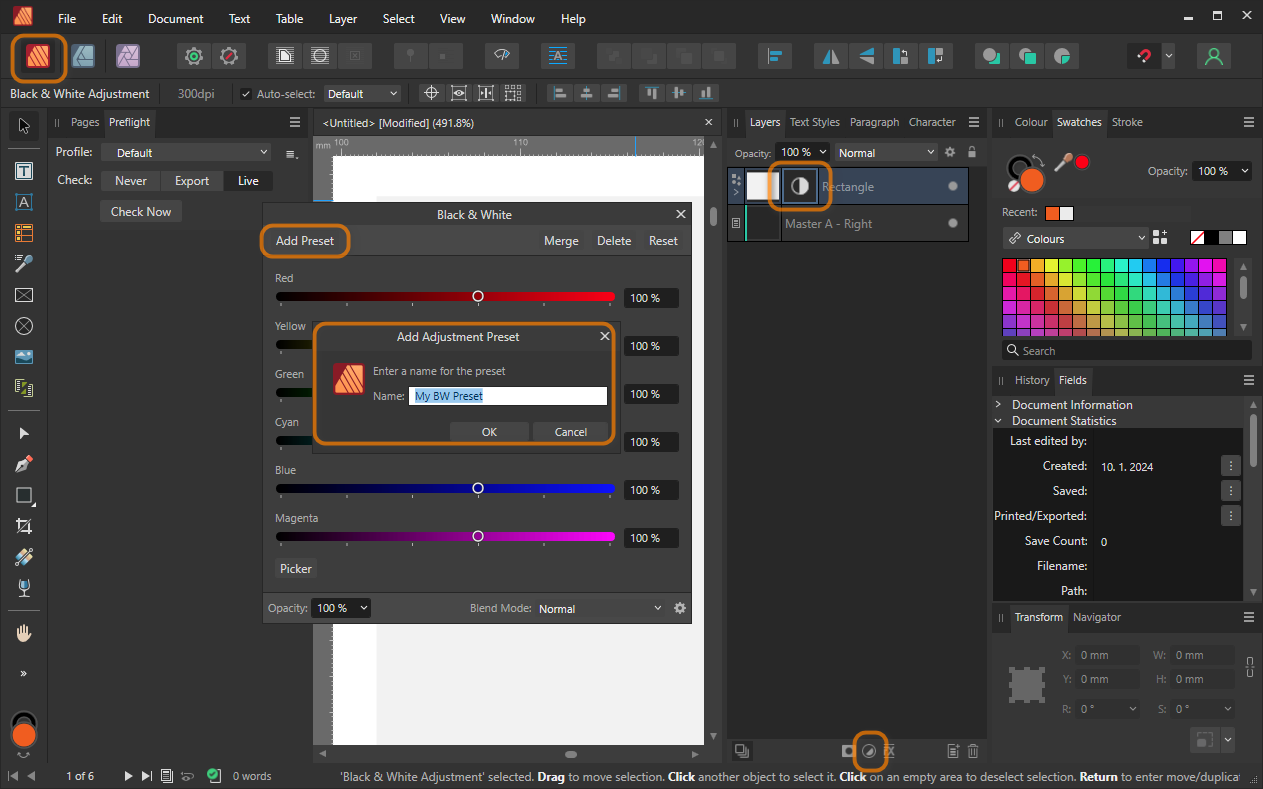This screenshot has height=789, width=1263.
Task: Delete layer using the trash icon
Action: (x=973, y=750)
